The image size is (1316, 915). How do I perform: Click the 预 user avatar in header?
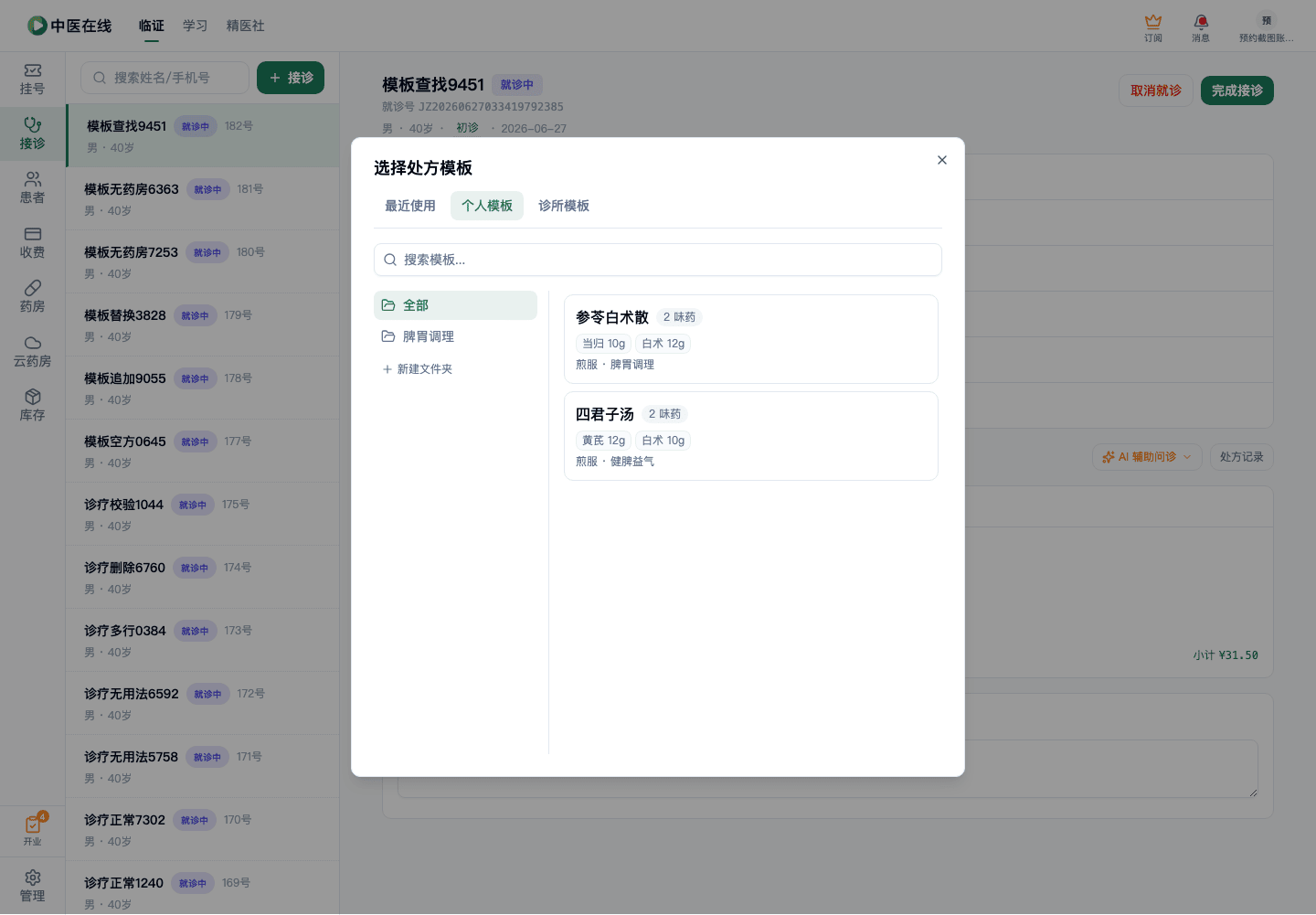click(x=1267, y=20)
